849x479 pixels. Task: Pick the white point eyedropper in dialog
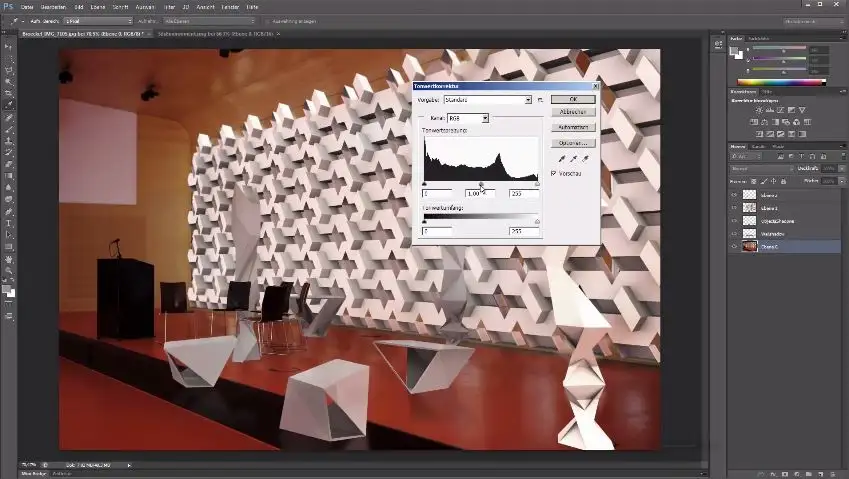(x=585, y=159)
